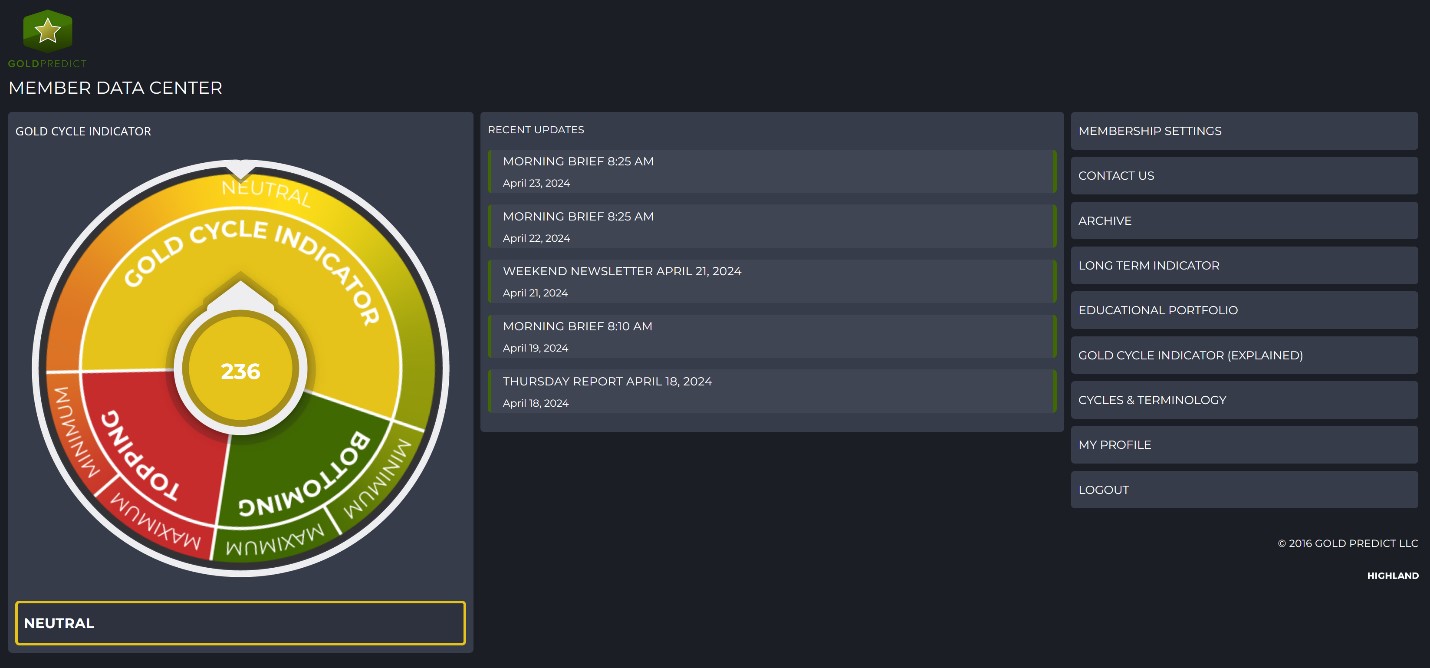Viewport: 1430px width, 668px height.
Task: Click the NEUTRAL status box
Action: tap(240, 623)
